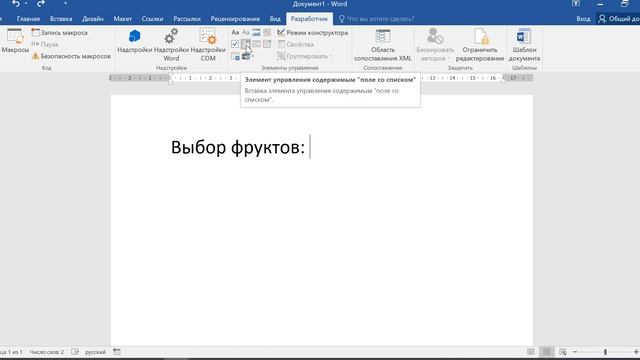Open Надстройки COM dialog
The height and width of the screenshot is (360, 640).
pyautogui.click(x=208, y=45)
